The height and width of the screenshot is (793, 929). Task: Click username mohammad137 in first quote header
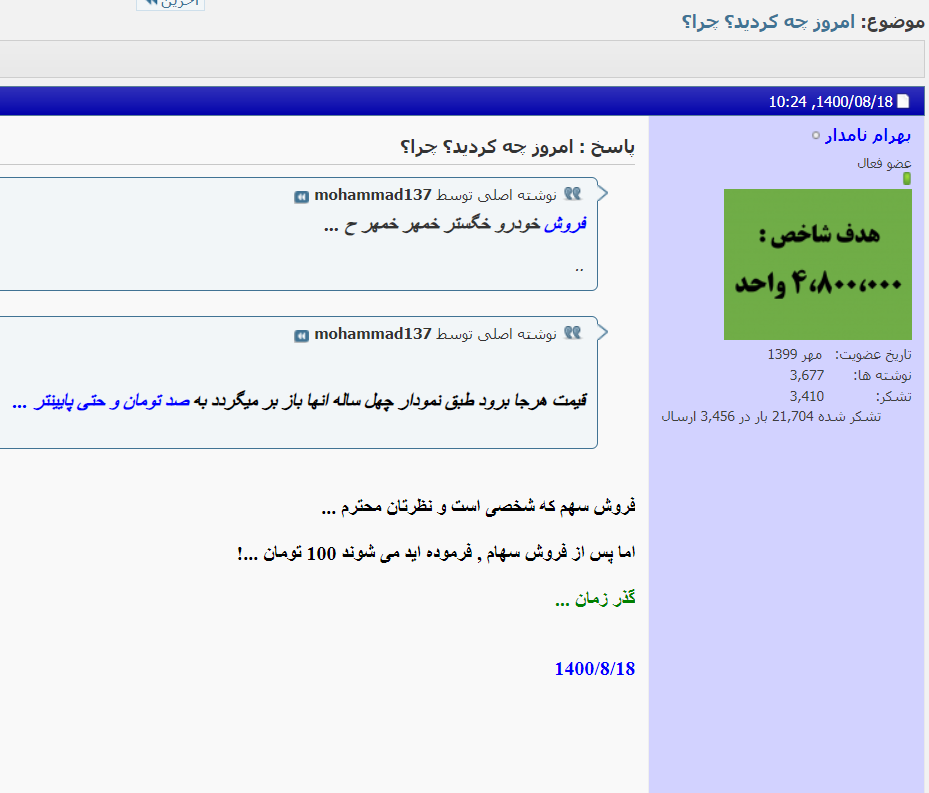[373, 195]
